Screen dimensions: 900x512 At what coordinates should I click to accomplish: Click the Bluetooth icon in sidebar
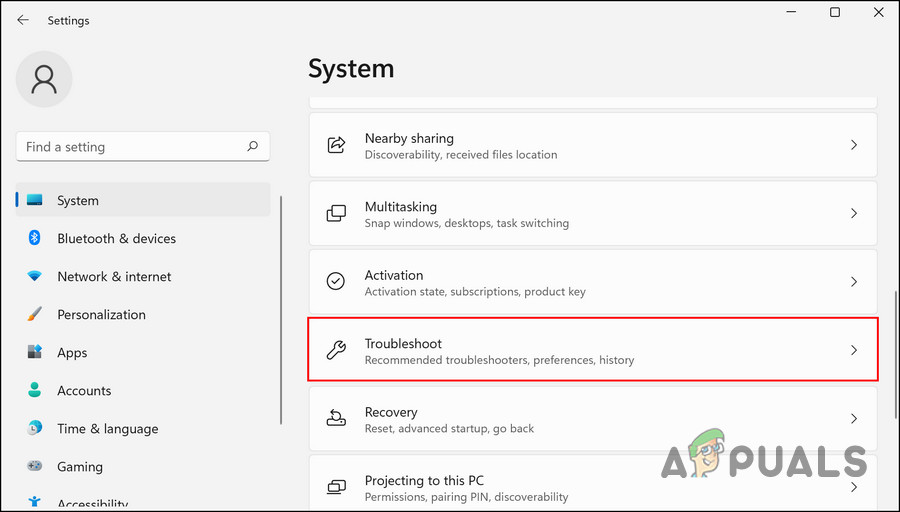click(34, 238)
